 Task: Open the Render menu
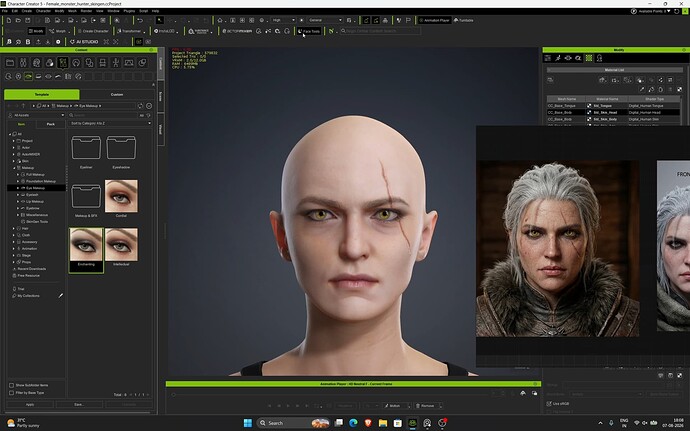pyautogui.click(x=86, y=11)
